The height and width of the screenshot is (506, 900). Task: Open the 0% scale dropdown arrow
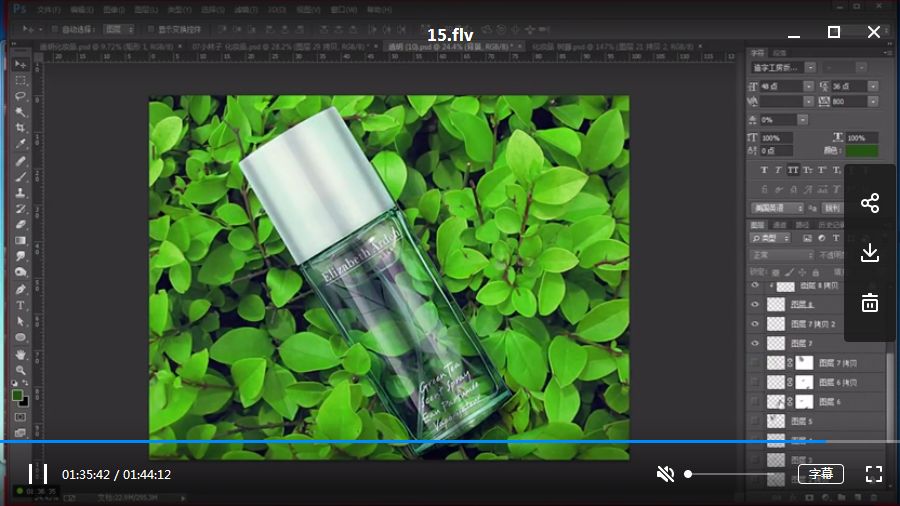802,120
